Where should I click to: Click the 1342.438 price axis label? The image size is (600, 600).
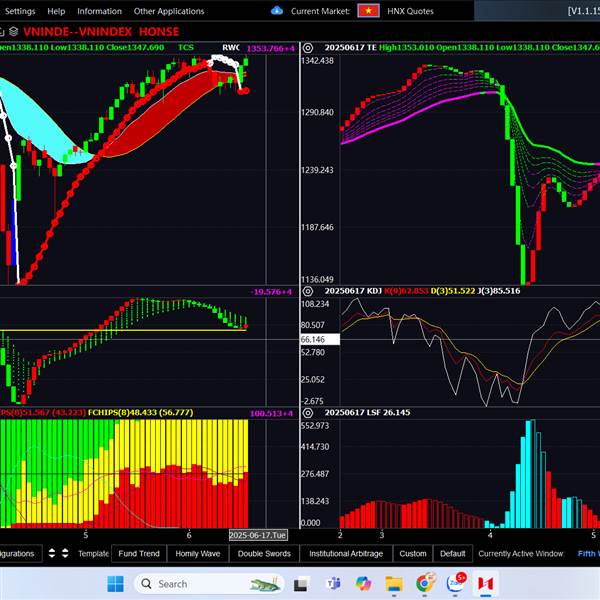click(317, 60)
